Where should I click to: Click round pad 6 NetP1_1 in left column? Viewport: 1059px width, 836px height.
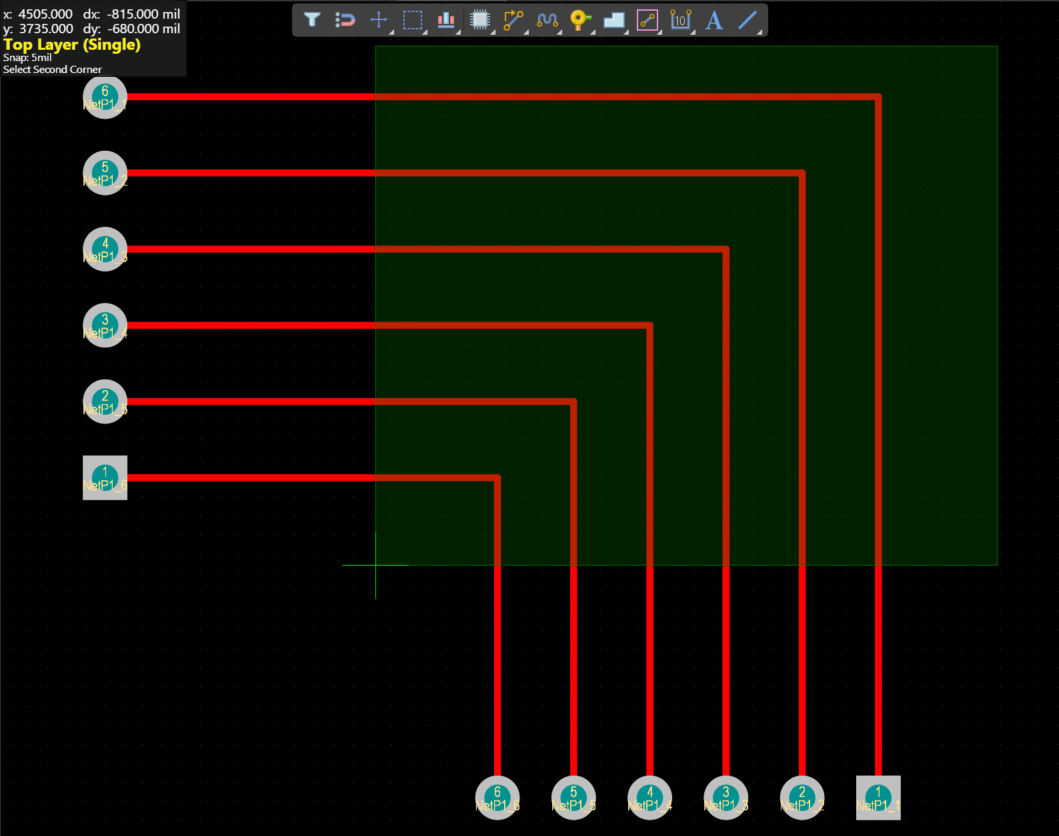coord(105,97)
